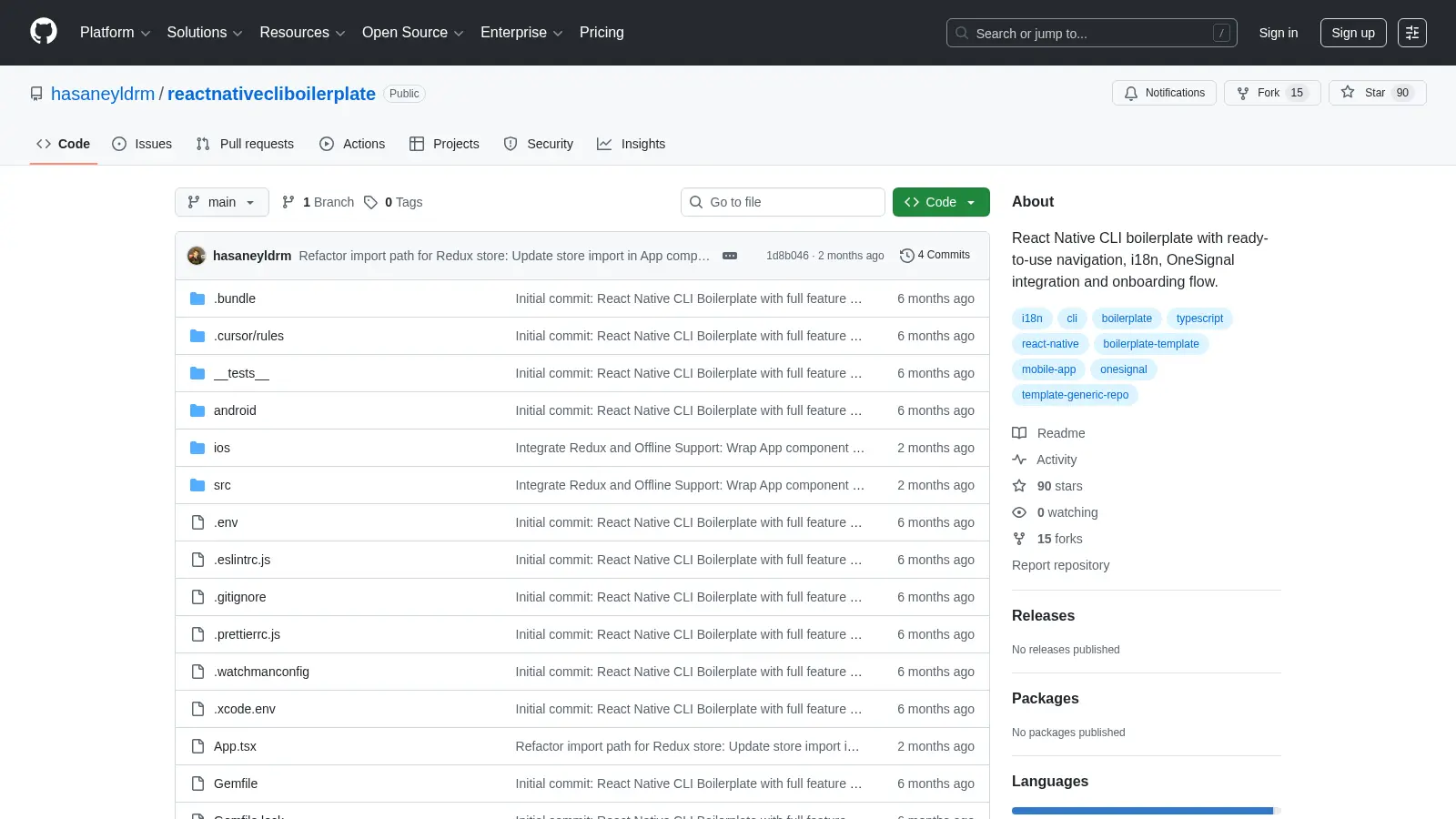Click the Sign up button
1456x819 pixels.
[1353, 33]
